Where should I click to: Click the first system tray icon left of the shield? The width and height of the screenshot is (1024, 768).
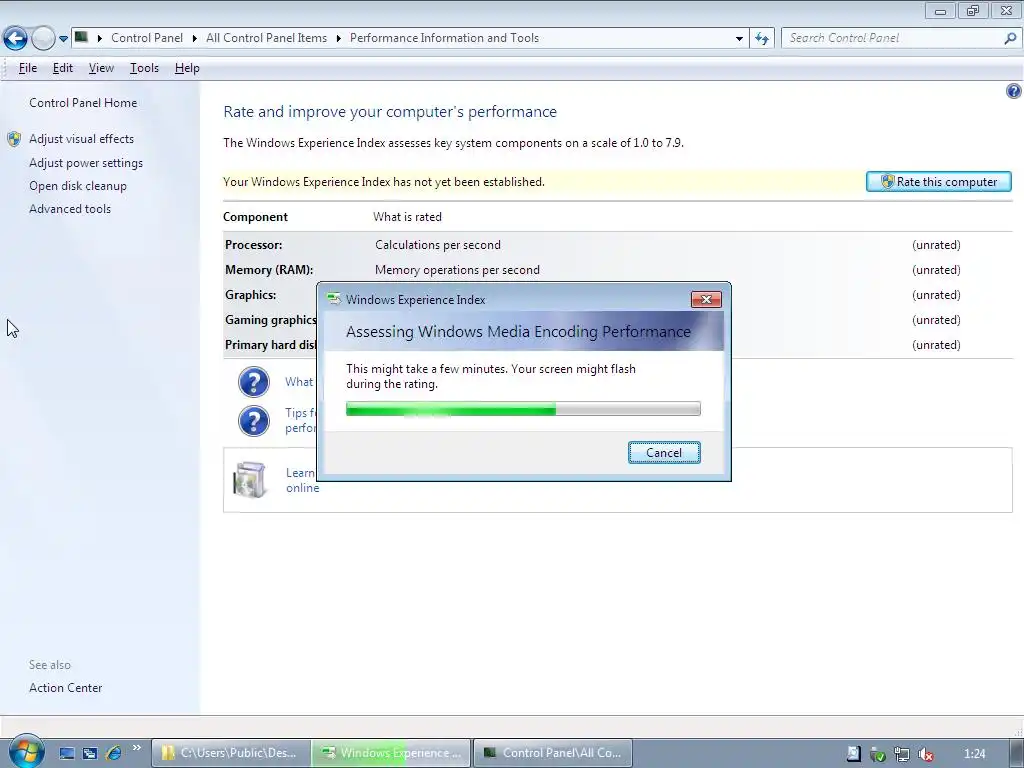(x=854, y=754)
